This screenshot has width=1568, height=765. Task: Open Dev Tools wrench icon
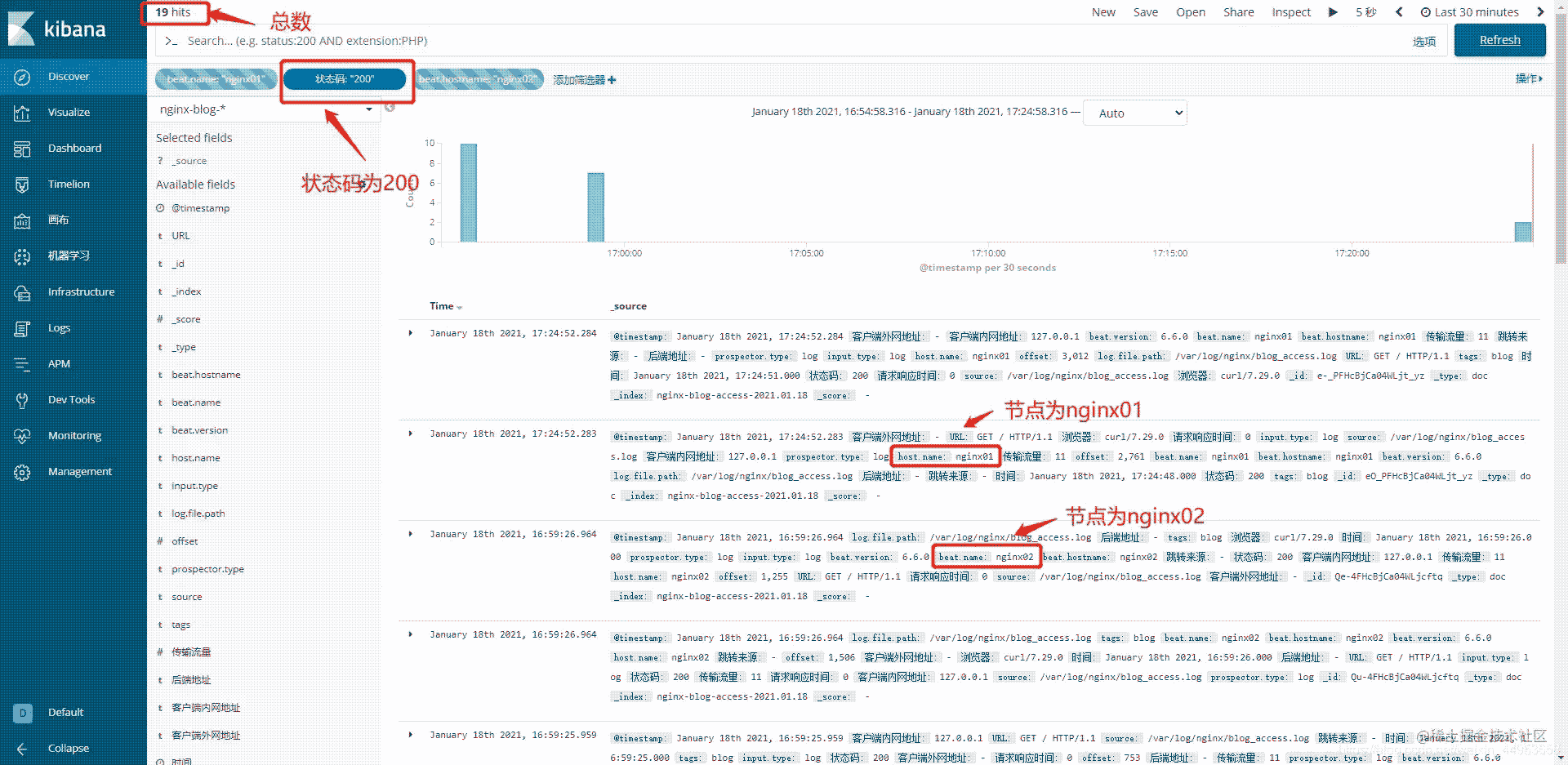click(22, 400)
